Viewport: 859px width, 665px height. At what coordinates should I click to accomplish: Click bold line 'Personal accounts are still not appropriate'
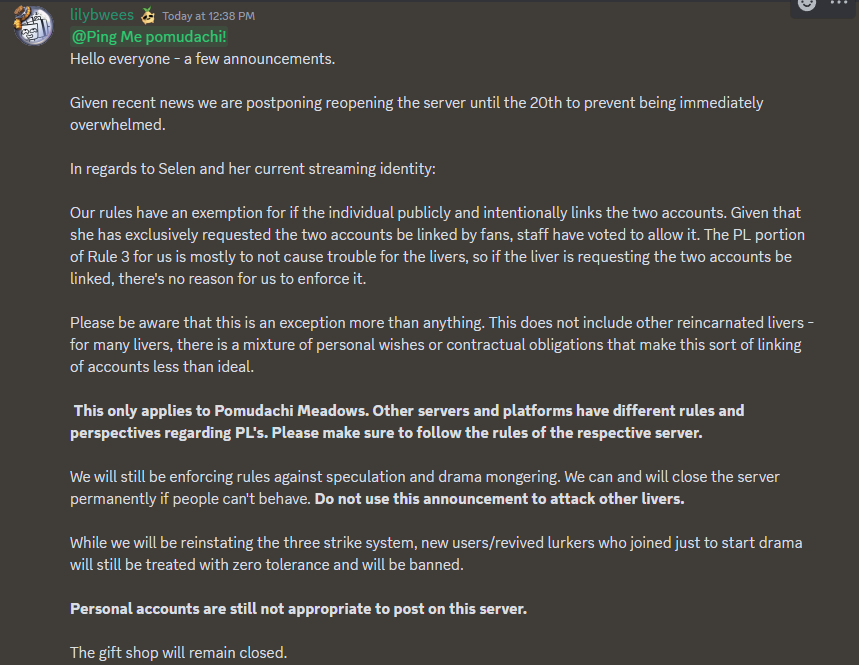(299, 609)
